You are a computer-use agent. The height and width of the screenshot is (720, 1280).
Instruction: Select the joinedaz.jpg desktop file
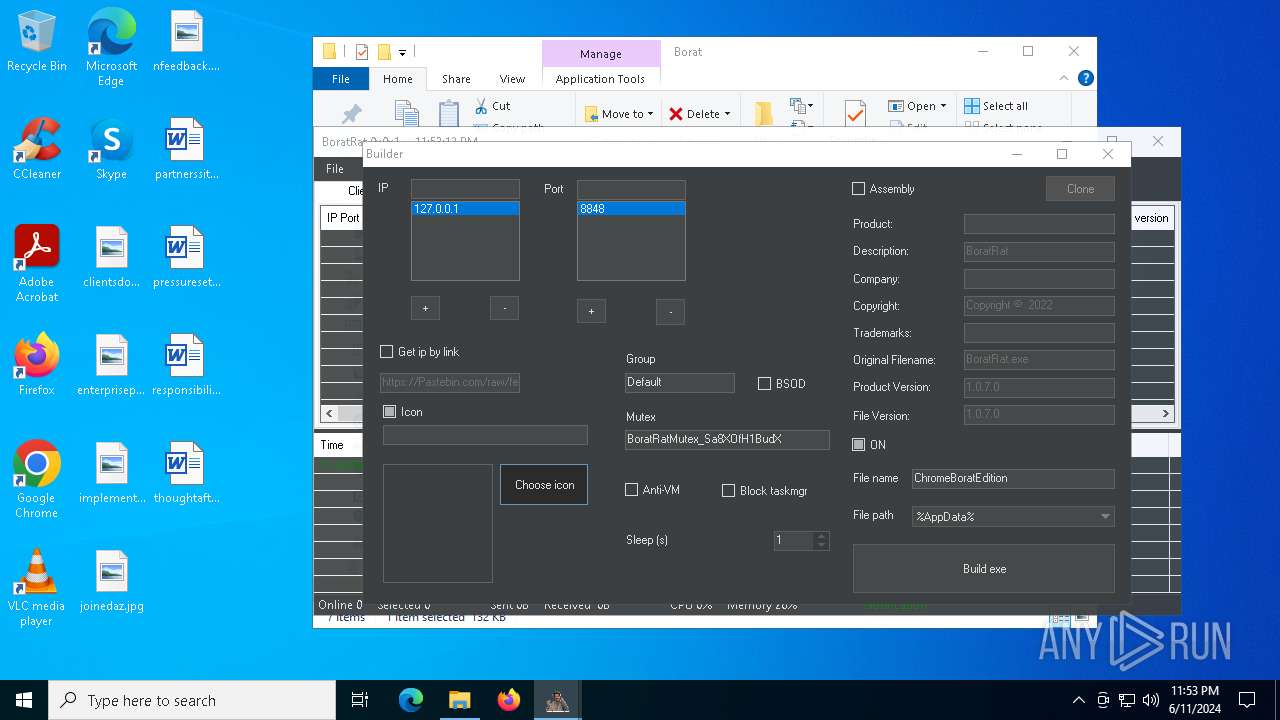112,581
